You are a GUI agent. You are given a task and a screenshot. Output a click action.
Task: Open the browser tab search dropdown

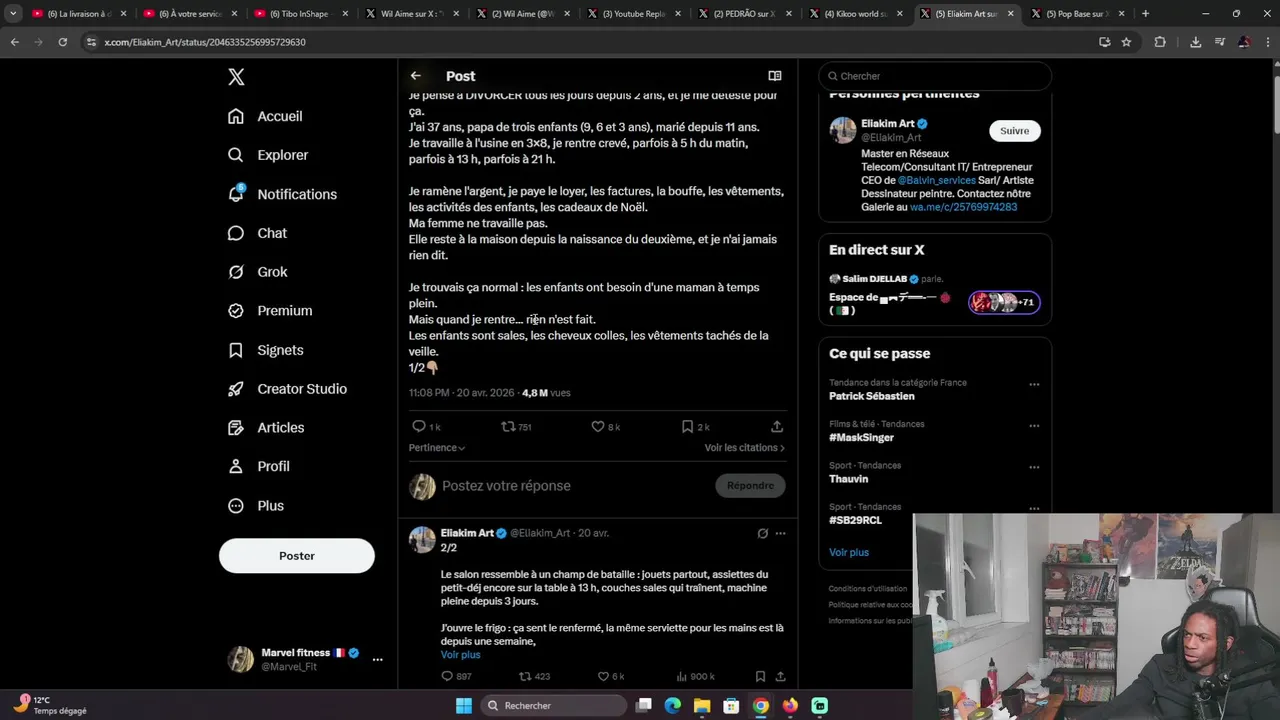tap(13, 14)
